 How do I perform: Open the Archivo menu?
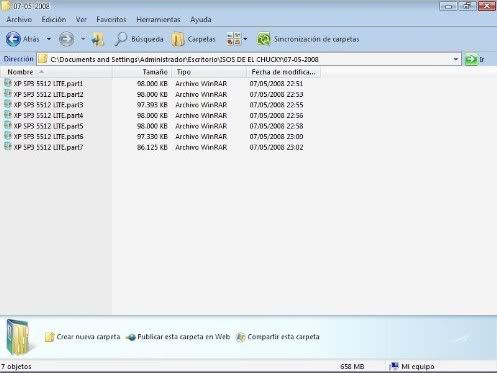19,20
